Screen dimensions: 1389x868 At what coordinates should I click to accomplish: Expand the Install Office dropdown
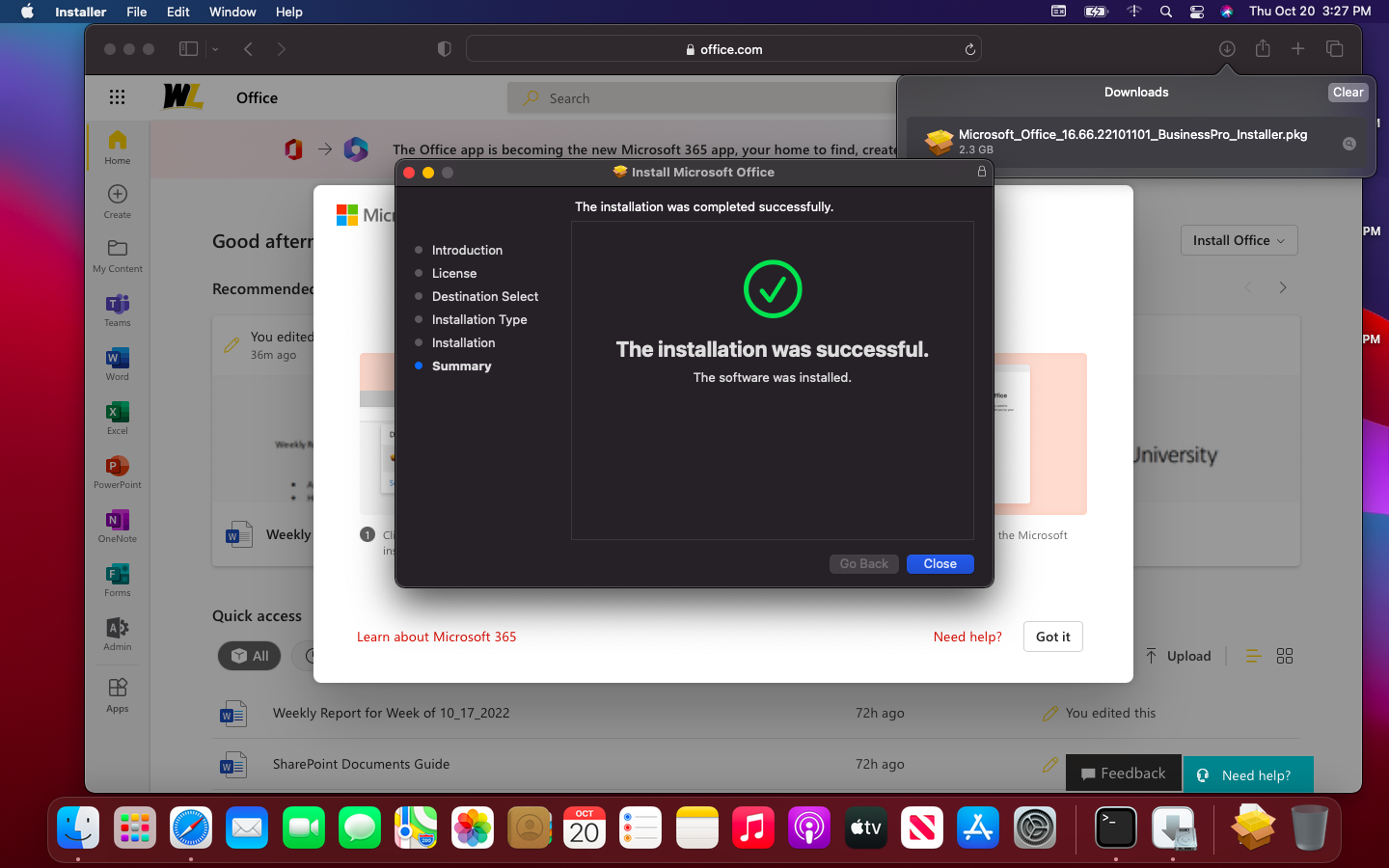pyautogui.click(x=1239, y=240)
